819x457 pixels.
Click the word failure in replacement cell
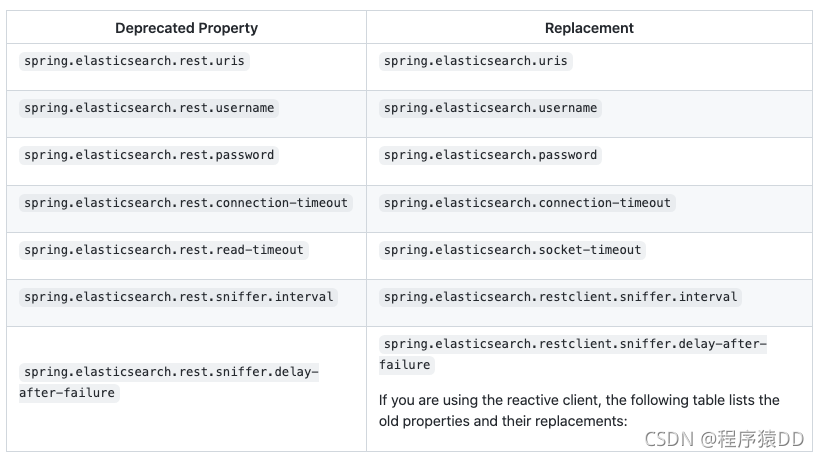405,365
